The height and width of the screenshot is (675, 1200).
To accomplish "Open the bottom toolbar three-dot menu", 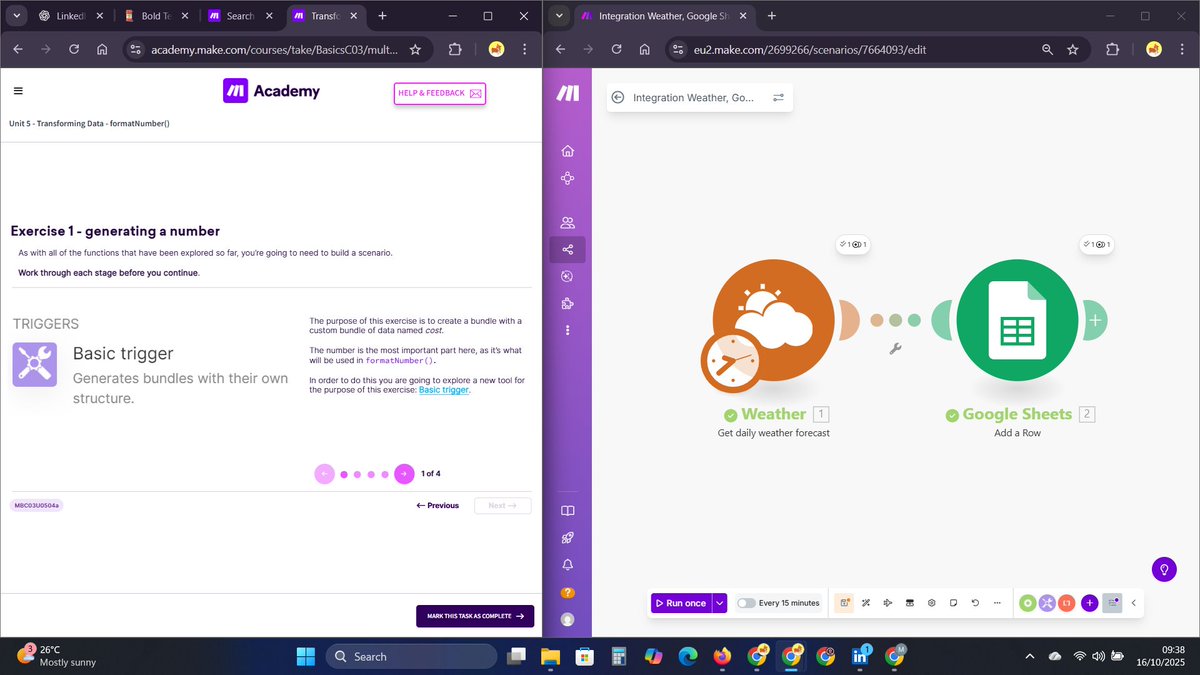I will 997,603.
